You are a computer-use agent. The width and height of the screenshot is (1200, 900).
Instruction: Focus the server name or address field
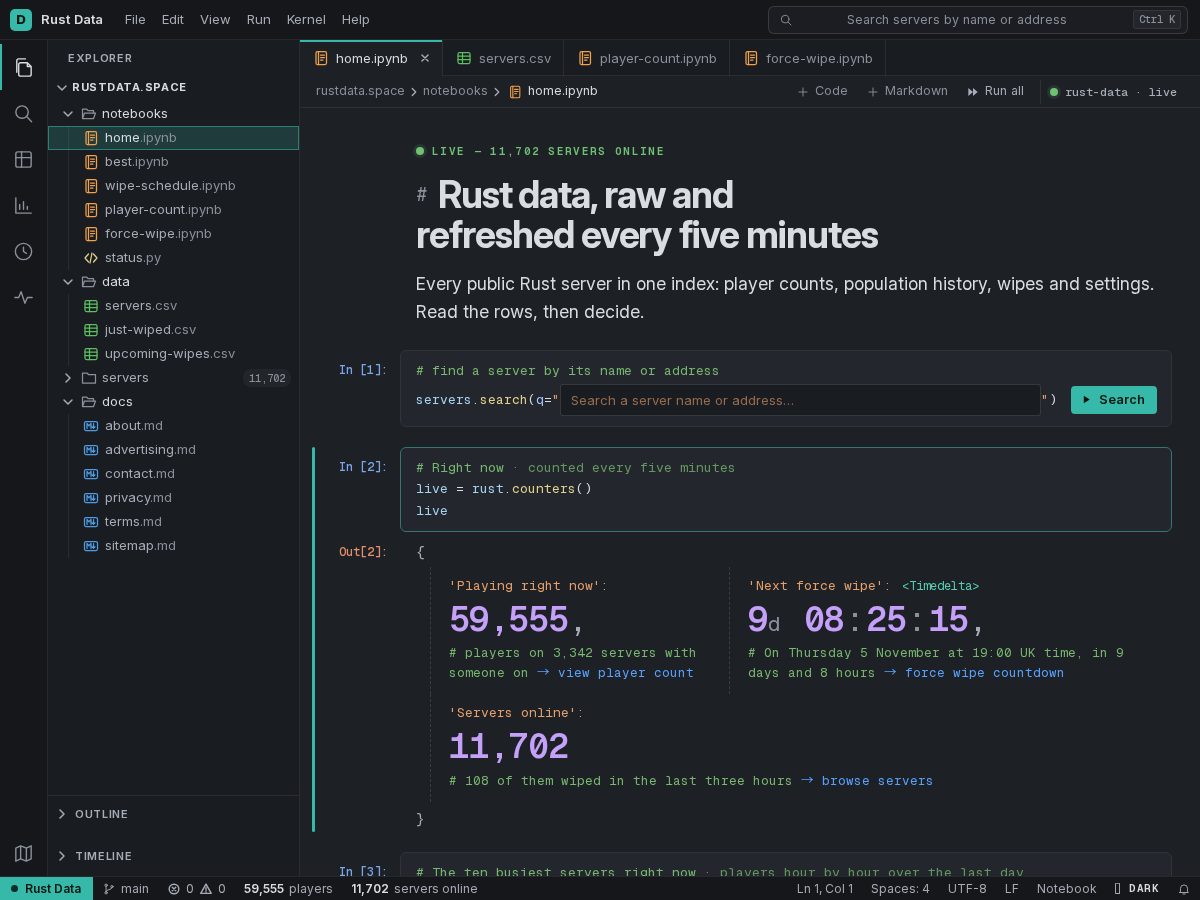tap(800, 400)
